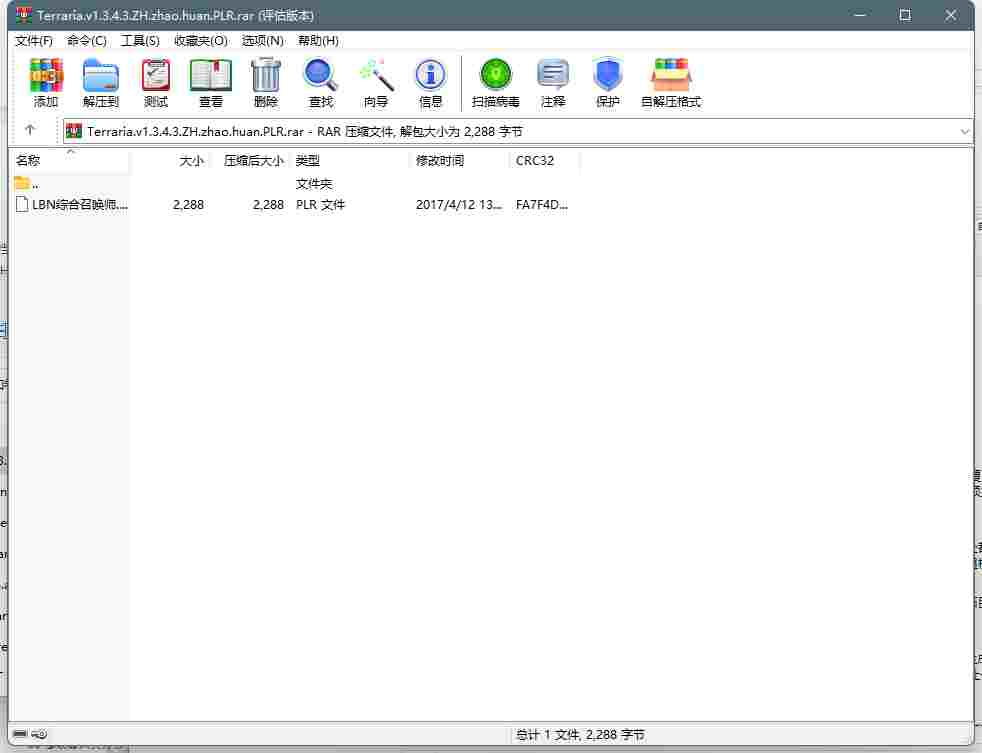Viewport: 982px width, 753px height.
Task: Click status bar total '总计 1 文件'
Action: point(579,734)
